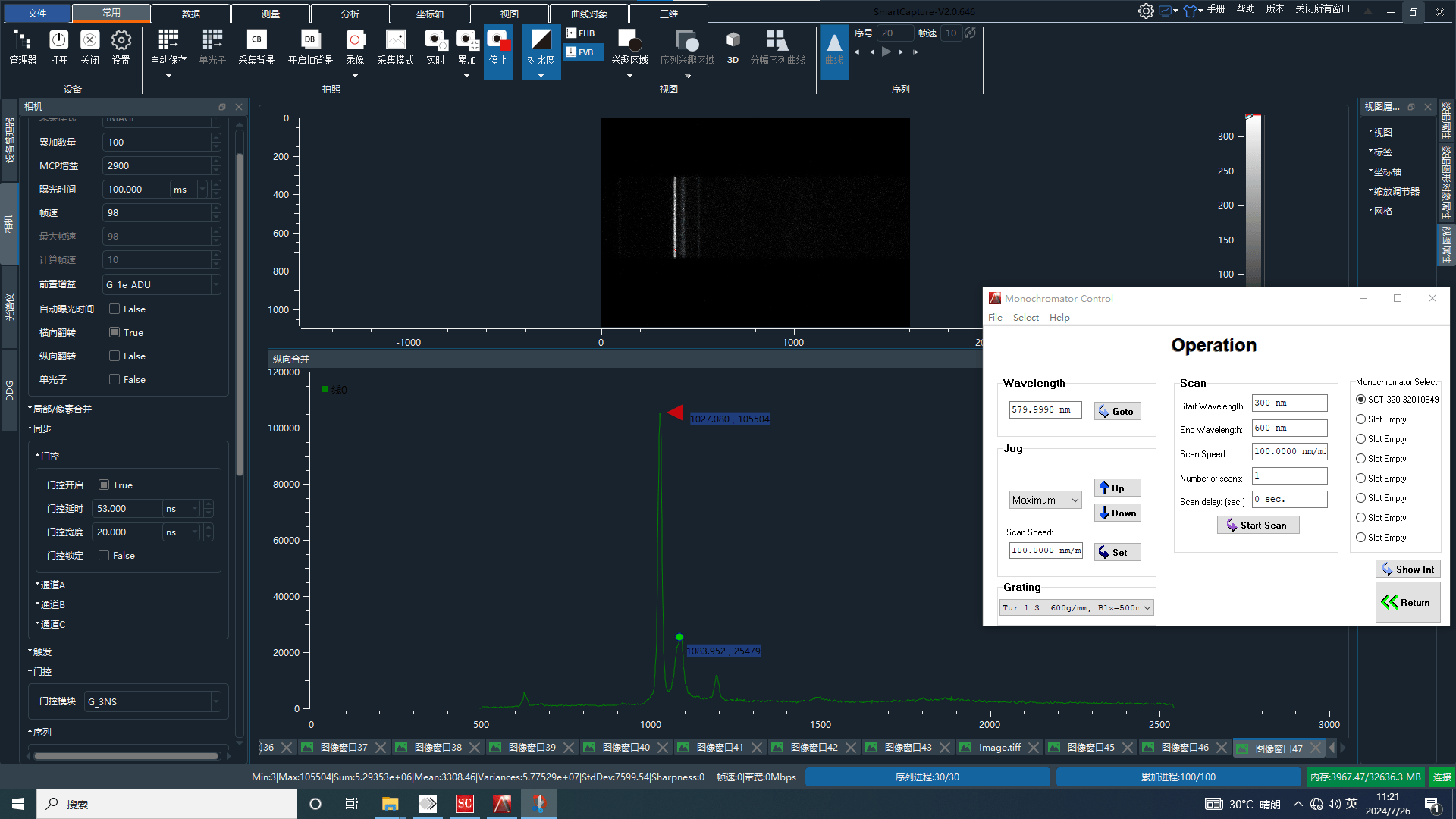1456x819 pixels.
Task: Open the notification center icon
Action: 1432,804
